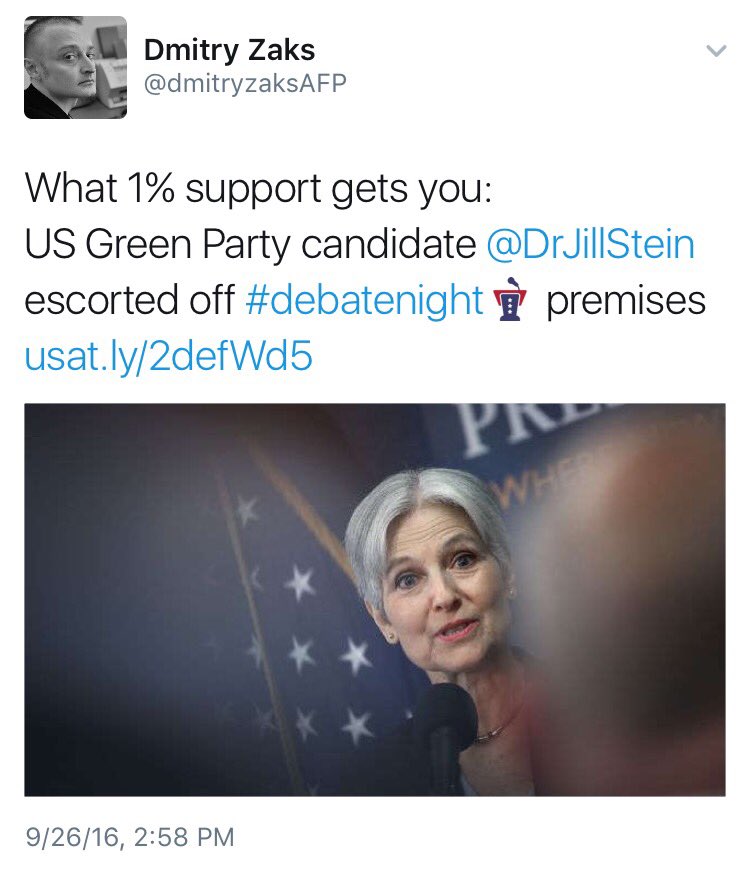Image resolution: width=750 pixels, height=874 pixels.
Task: Click the "What 1% support gets you:" line
Action: pyautogui.click(x=259, y=188)
